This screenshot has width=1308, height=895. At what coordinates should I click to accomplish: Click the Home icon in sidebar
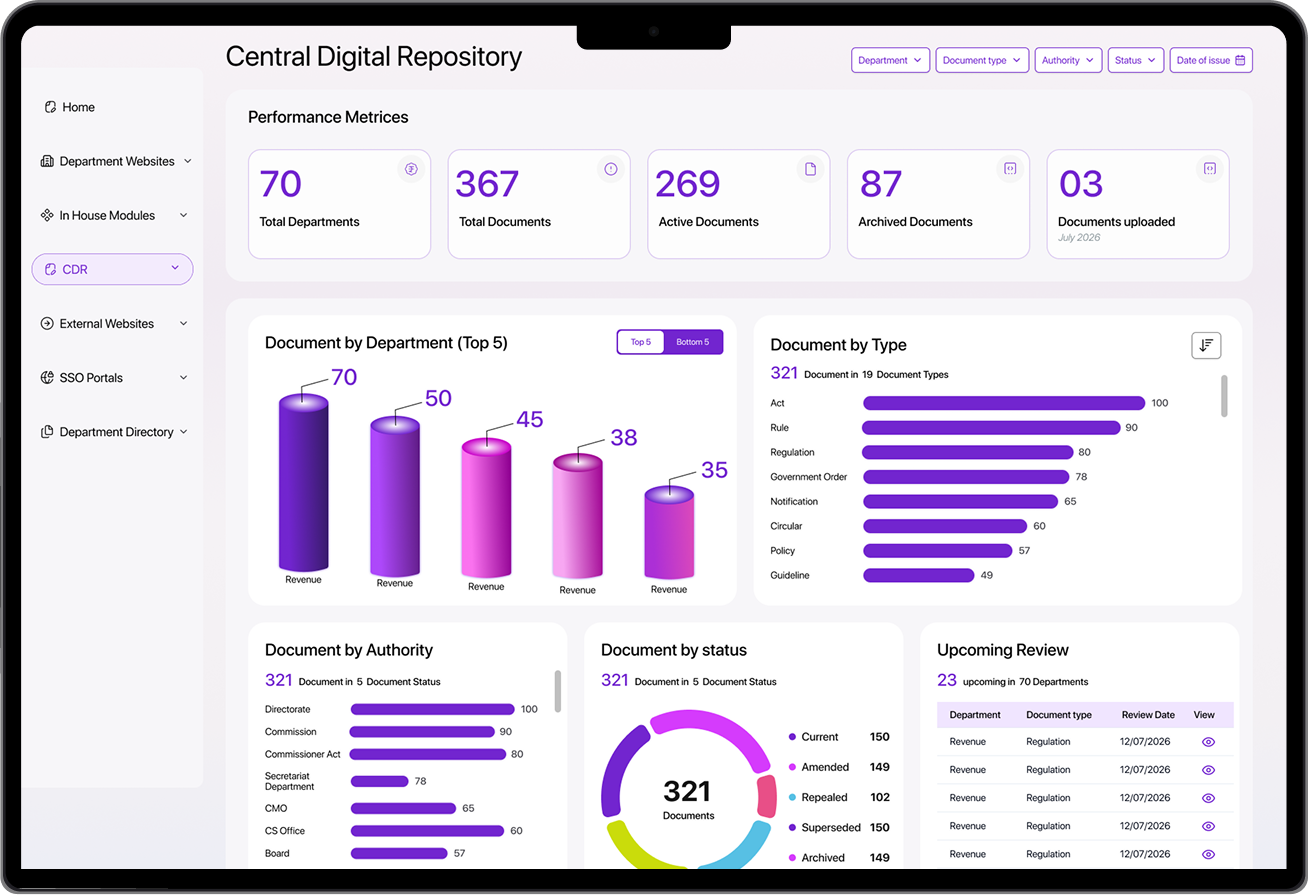[50, 107]
